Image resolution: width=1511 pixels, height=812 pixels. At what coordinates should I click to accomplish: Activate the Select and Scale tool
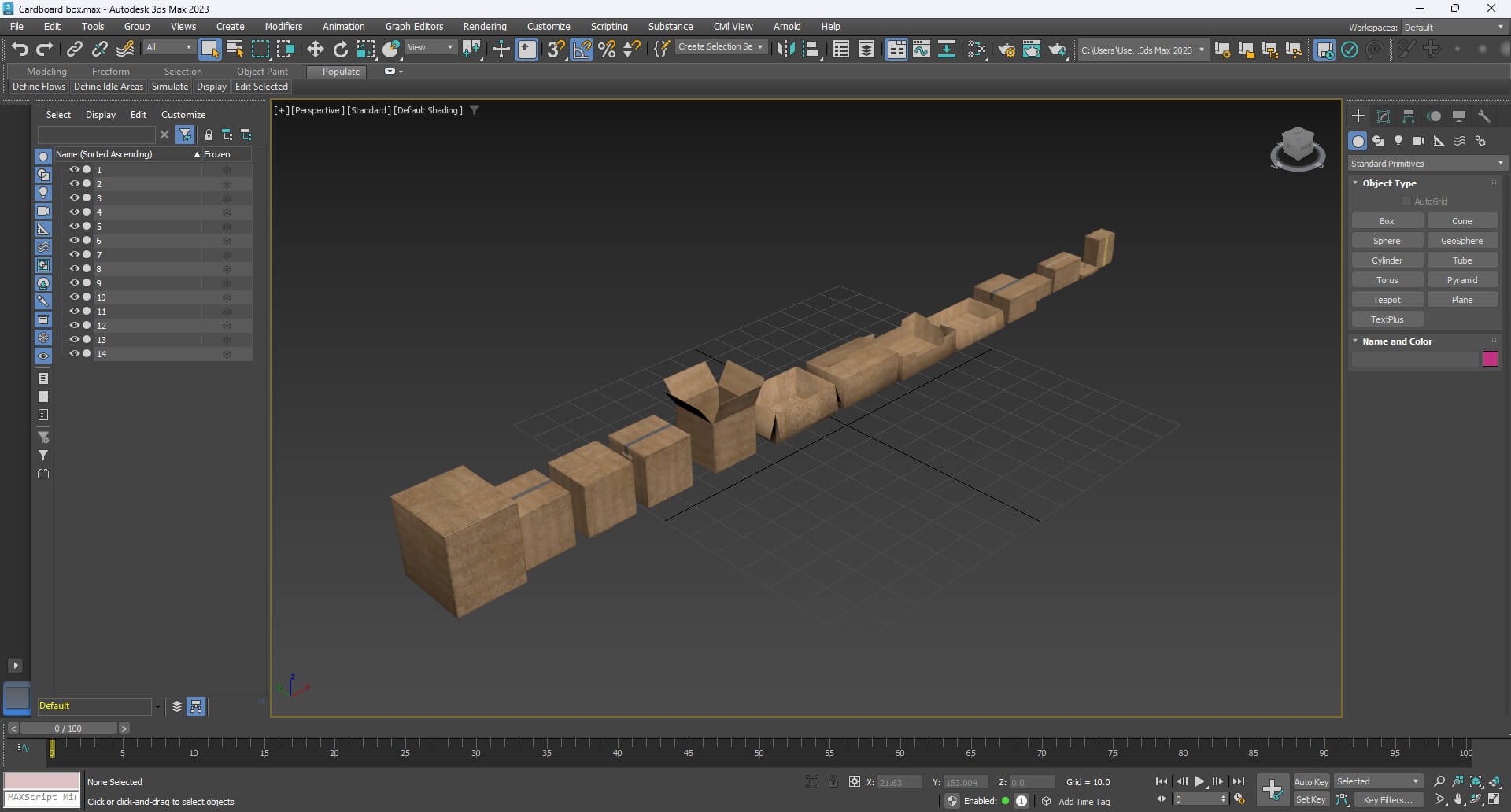(366, 49)
